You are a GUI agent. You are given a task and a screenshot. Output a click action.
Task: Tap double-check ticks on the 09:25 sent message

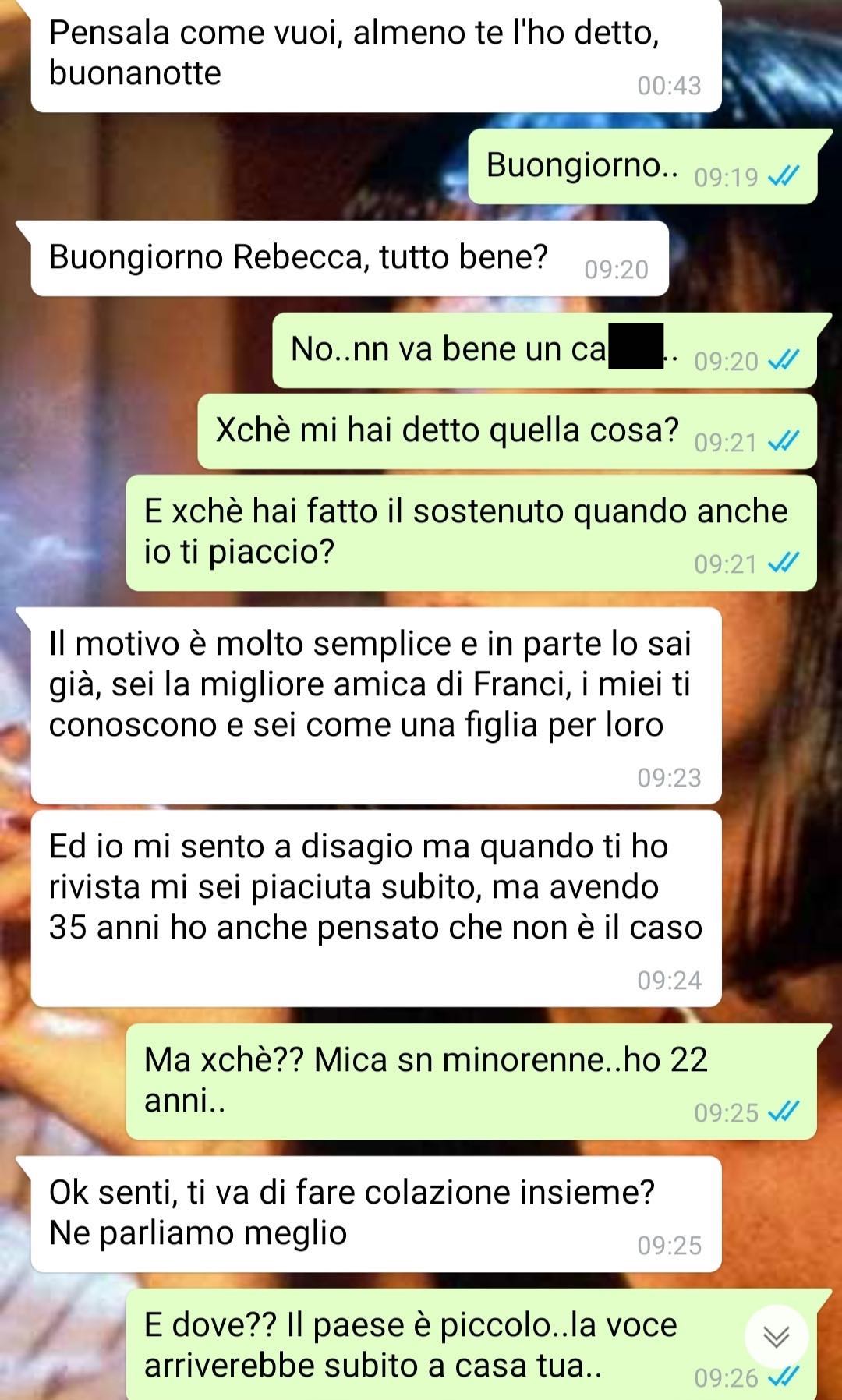coord(783,1112)
